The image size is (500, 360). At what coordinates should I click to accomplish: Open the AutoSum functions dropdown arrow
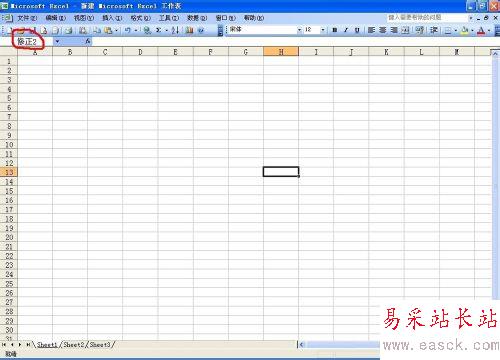pos(166,30)
